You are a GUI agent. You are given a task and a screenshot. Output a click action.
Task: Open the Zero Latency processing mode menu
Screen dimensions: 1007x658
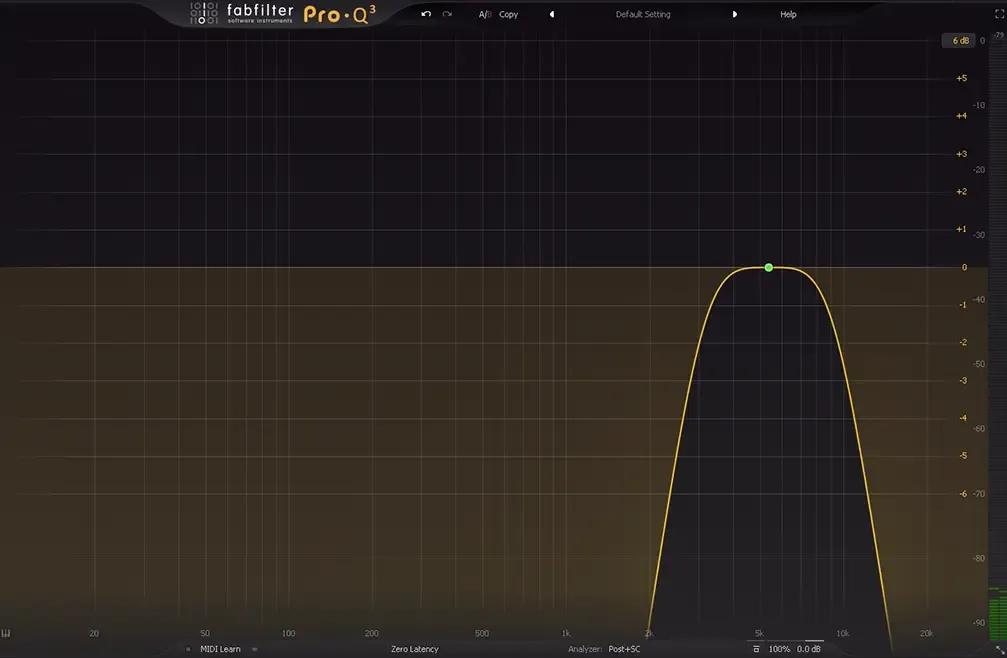415,649
